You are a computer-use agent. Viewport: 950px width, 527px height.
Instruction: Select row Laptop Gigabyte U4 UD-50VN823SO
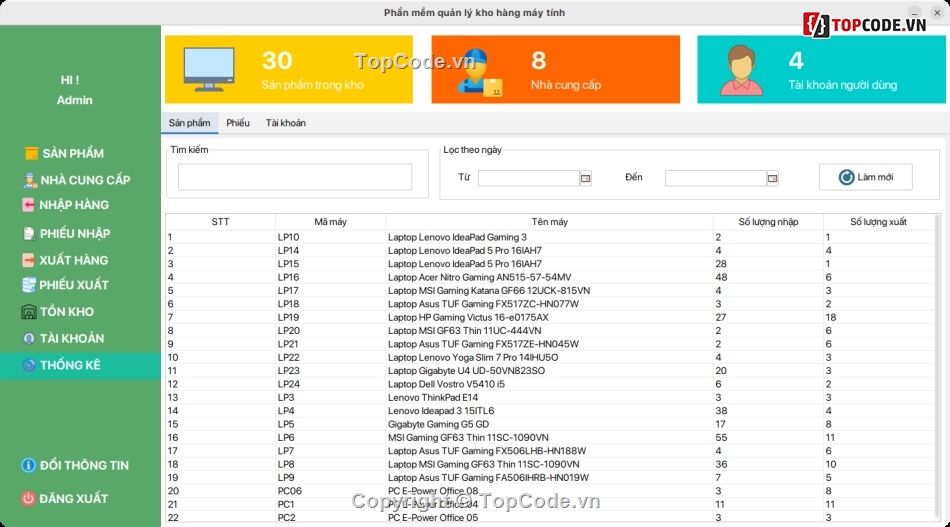click(x=550, y=371)
